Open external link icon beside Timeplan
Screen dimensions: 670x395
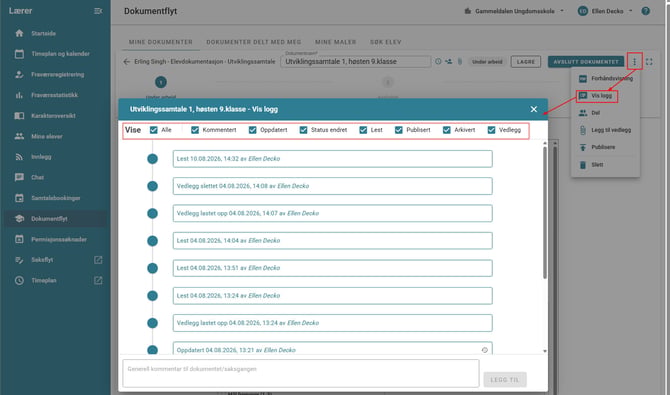[98, 280]
